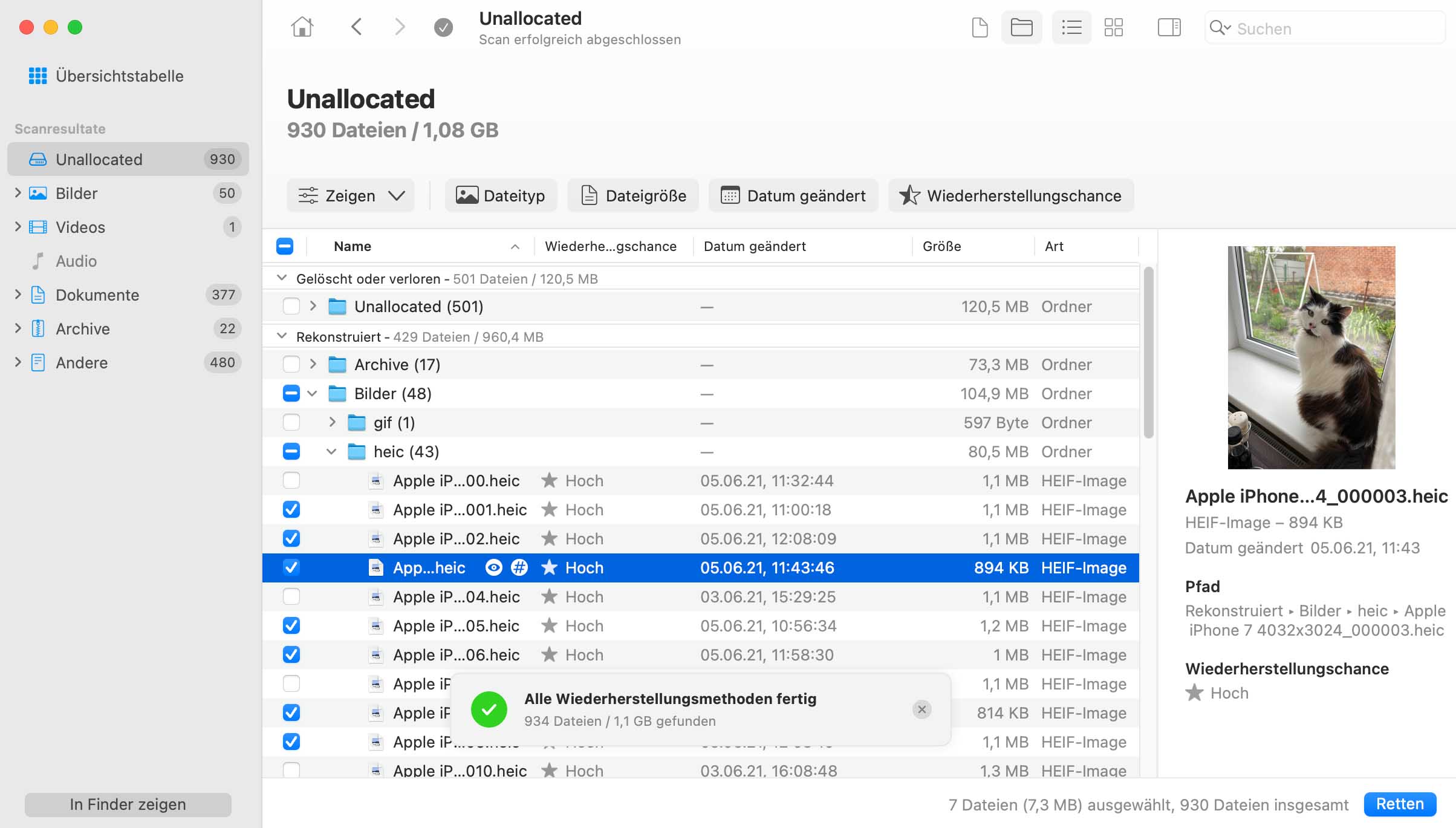Toggle the preview side panel icon
Image resolution: width=1456 pixels, height=828 pixels.
coord(1169,28)
